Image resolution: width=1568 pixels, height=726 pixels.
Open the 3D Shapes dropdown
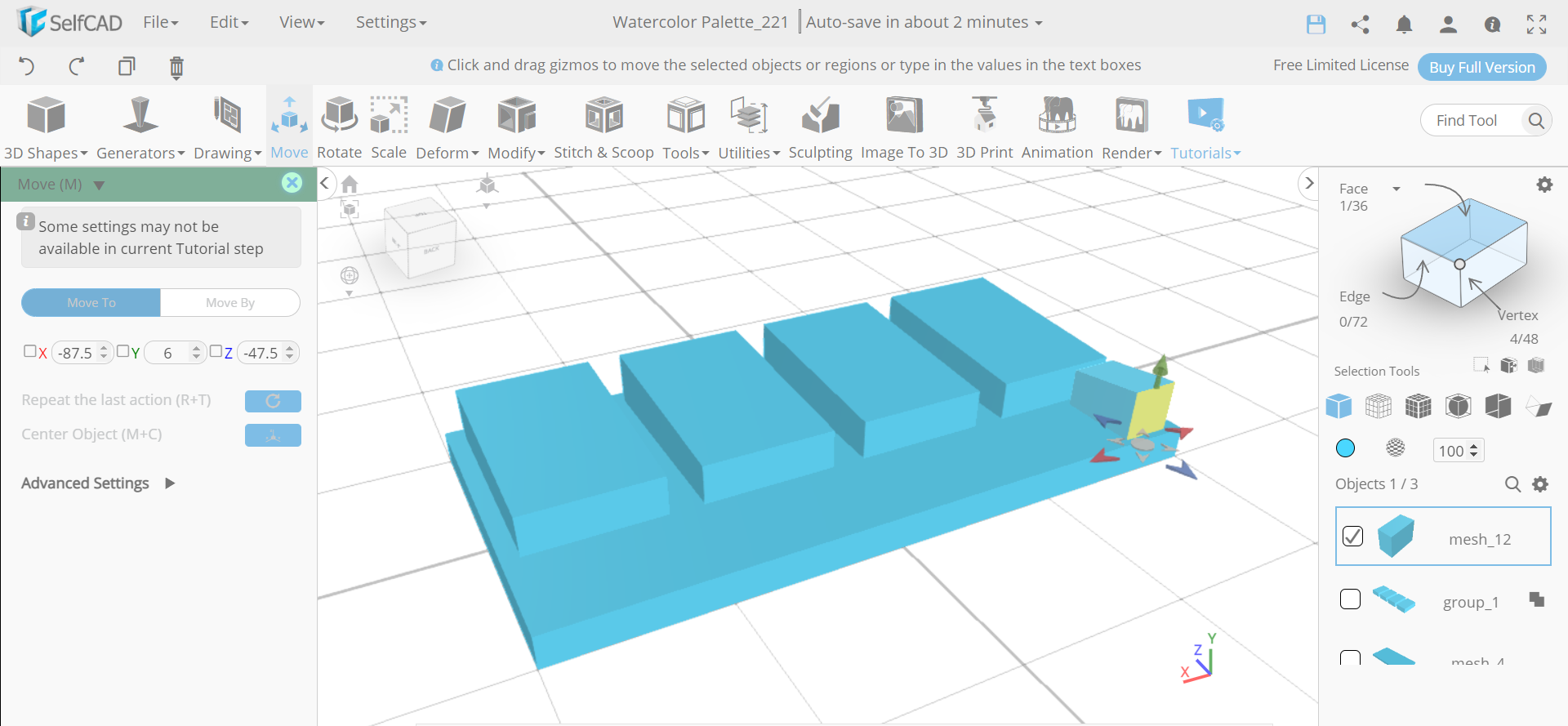46,127
